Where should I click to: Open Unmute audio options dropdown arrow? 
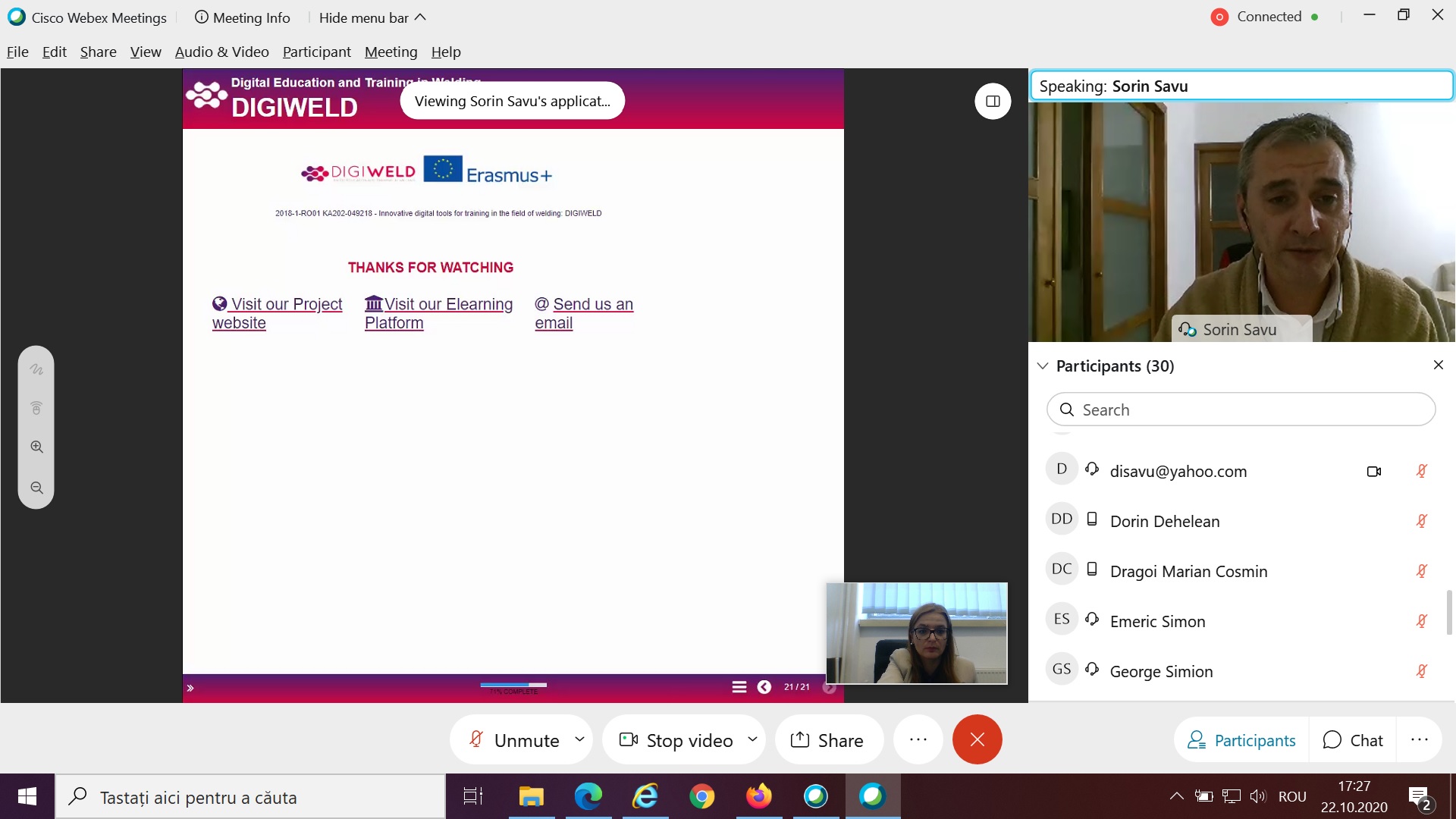(580, 739)
